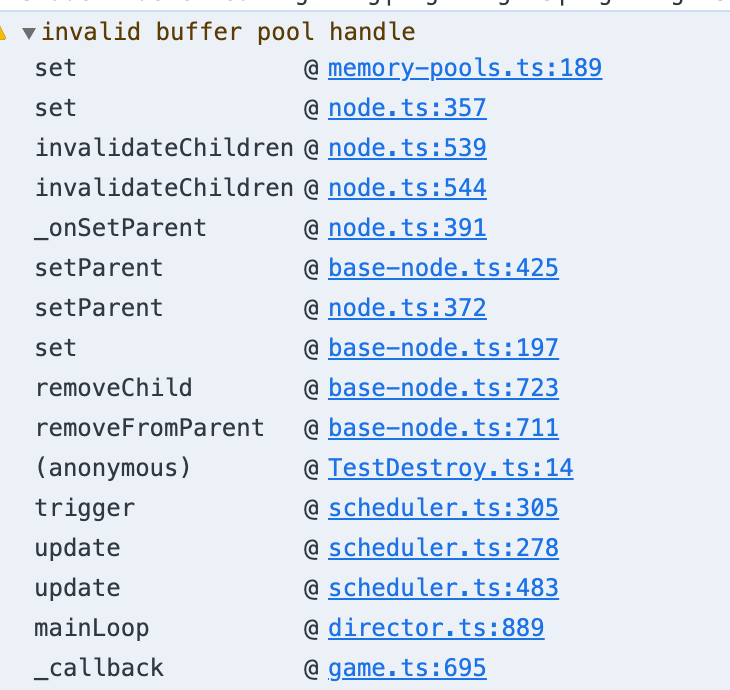Screen dimensions: 730x690
Task: Open base-node.ts:723 for removeChild
Action: tap(443, 388)
